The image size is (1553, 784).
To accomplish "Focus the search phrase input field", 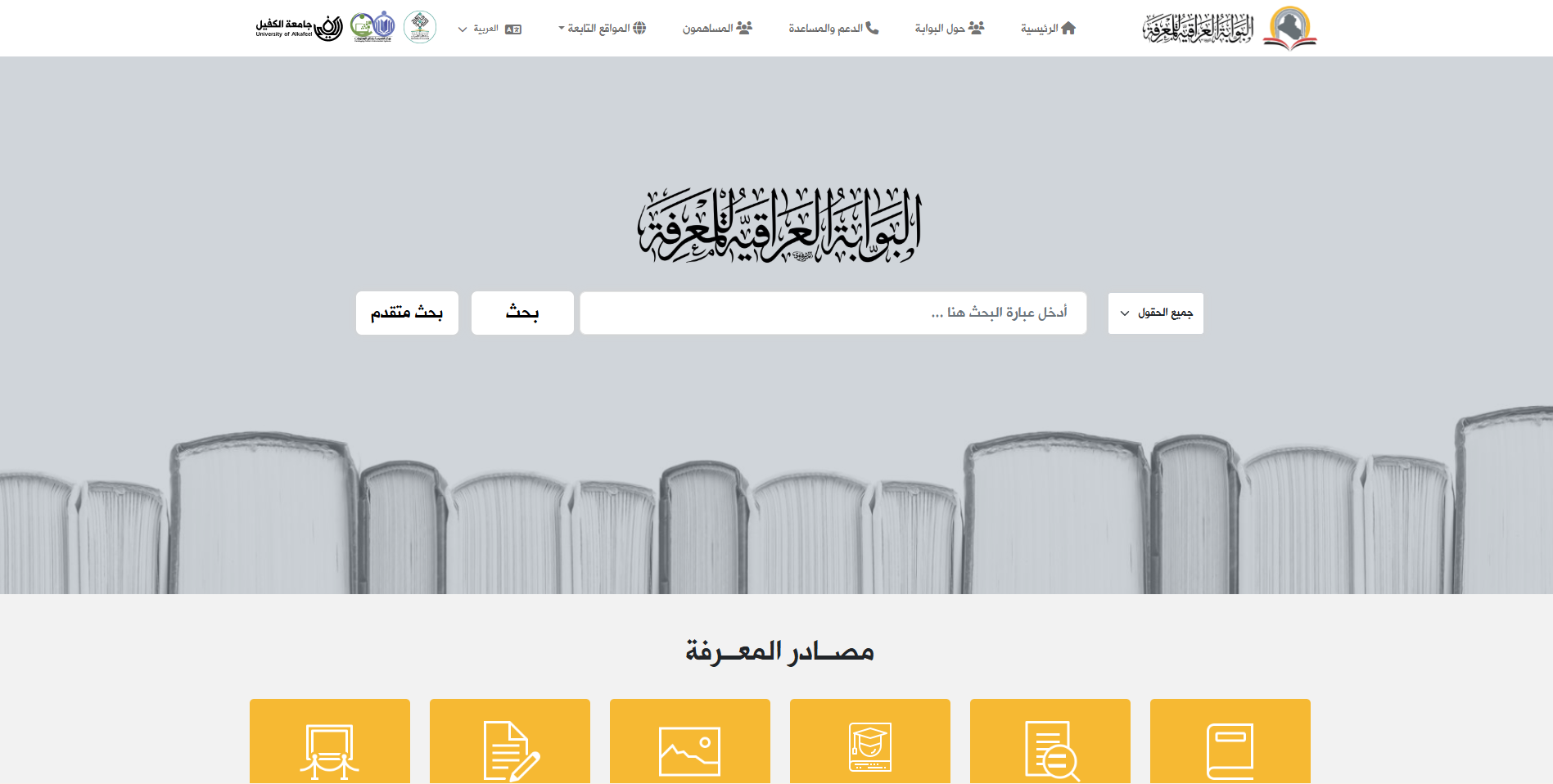I will [x=833, y=313].
